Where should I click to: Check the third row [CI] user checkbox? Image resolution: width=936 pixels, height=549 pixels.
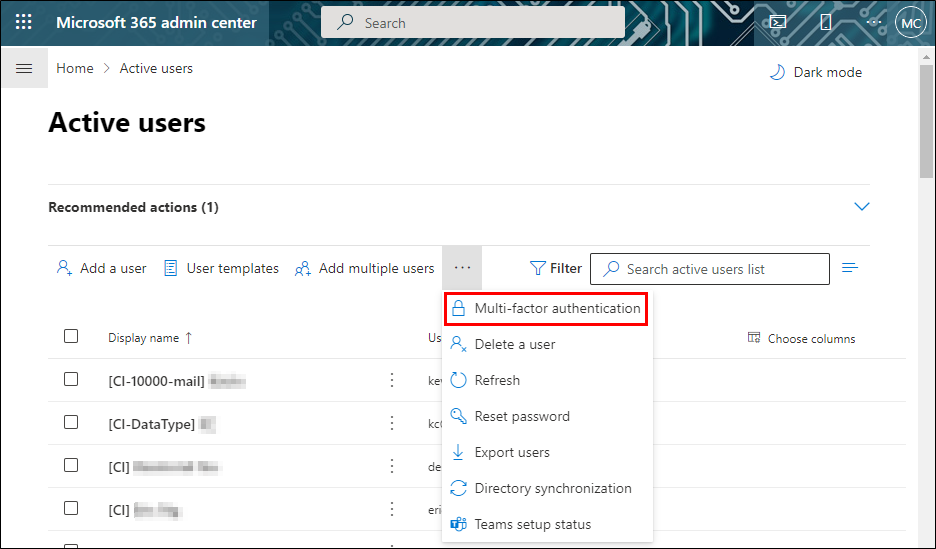point(71,465)
